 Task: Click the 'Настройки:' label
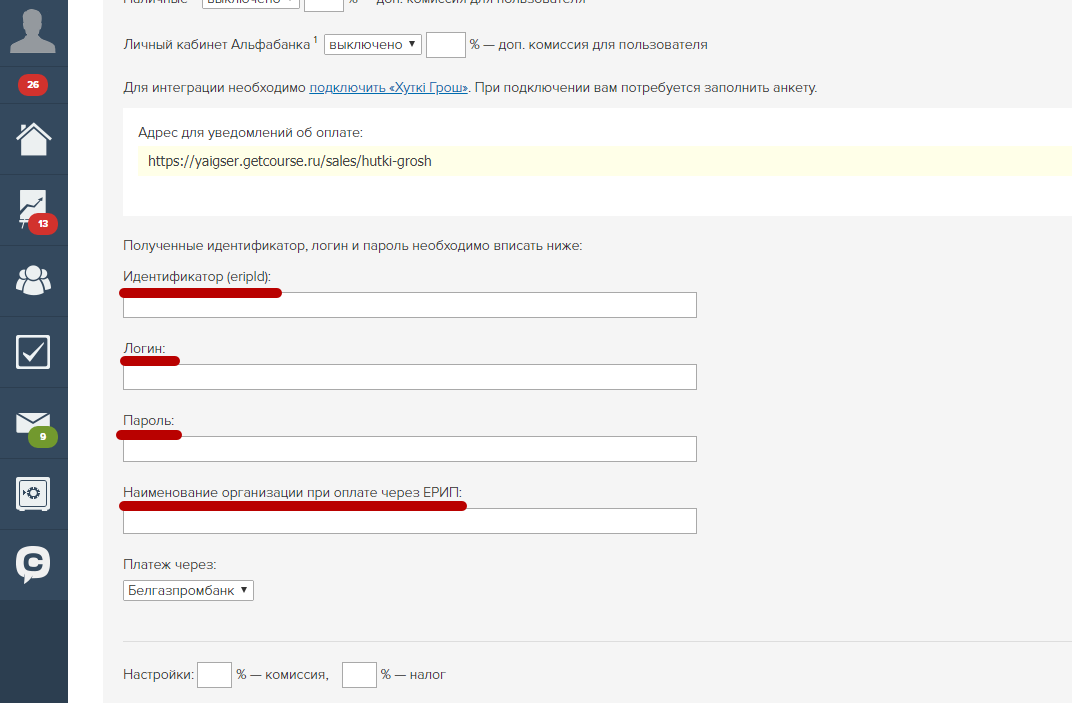159,675
